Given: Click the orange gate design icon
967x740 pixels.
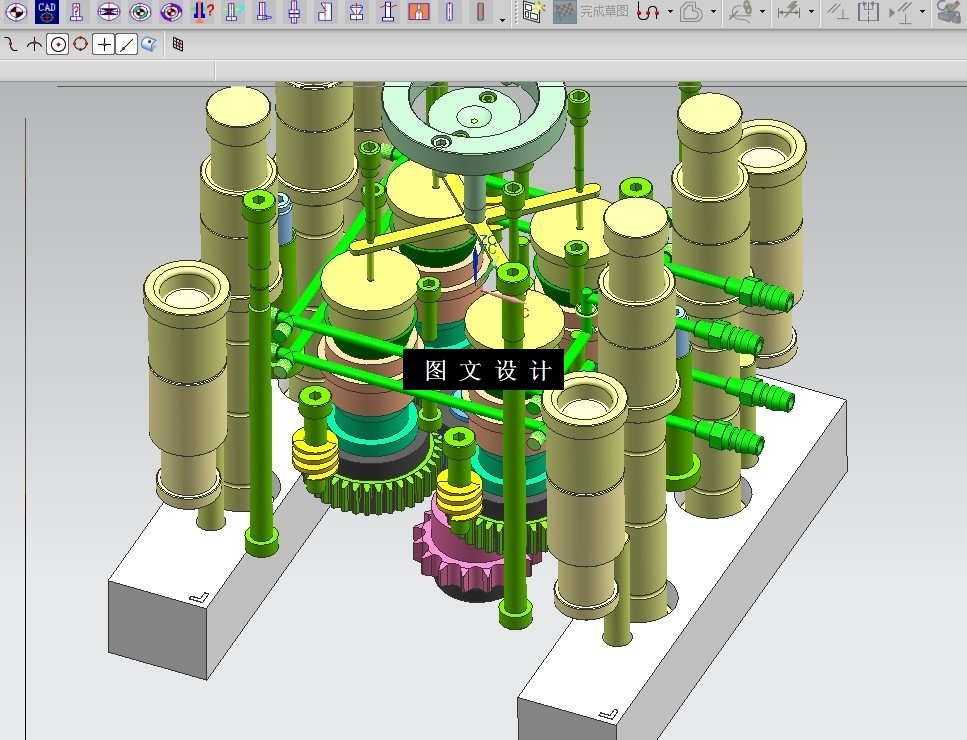Looking at the screenshot, I should (x=419, y=12).
